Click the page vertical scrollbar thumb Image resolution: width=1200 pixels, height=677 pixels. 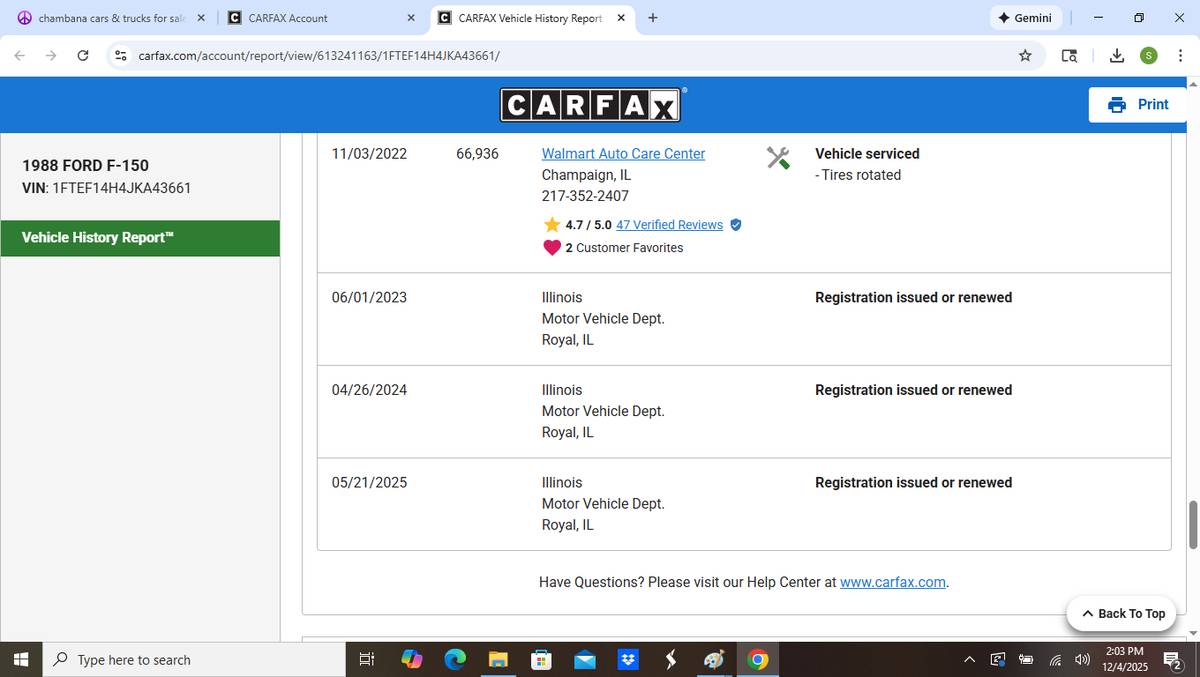[x=1192, y=524]
